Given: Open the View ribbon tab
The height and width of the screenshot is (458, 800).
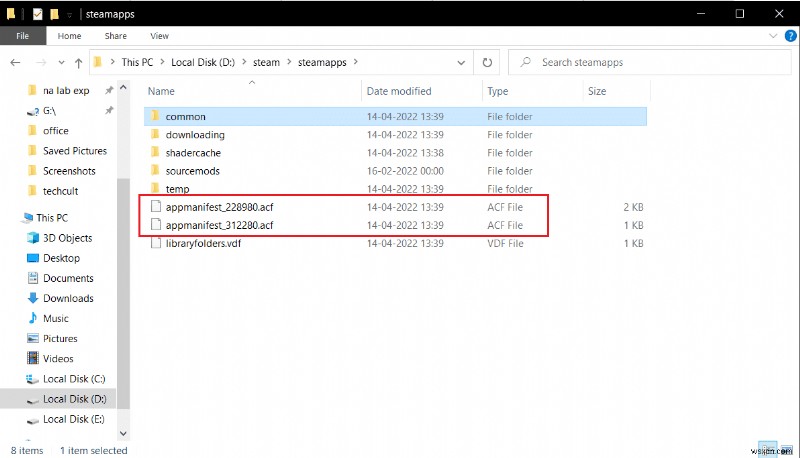Looking at the screenshot, I should (159, 36).
